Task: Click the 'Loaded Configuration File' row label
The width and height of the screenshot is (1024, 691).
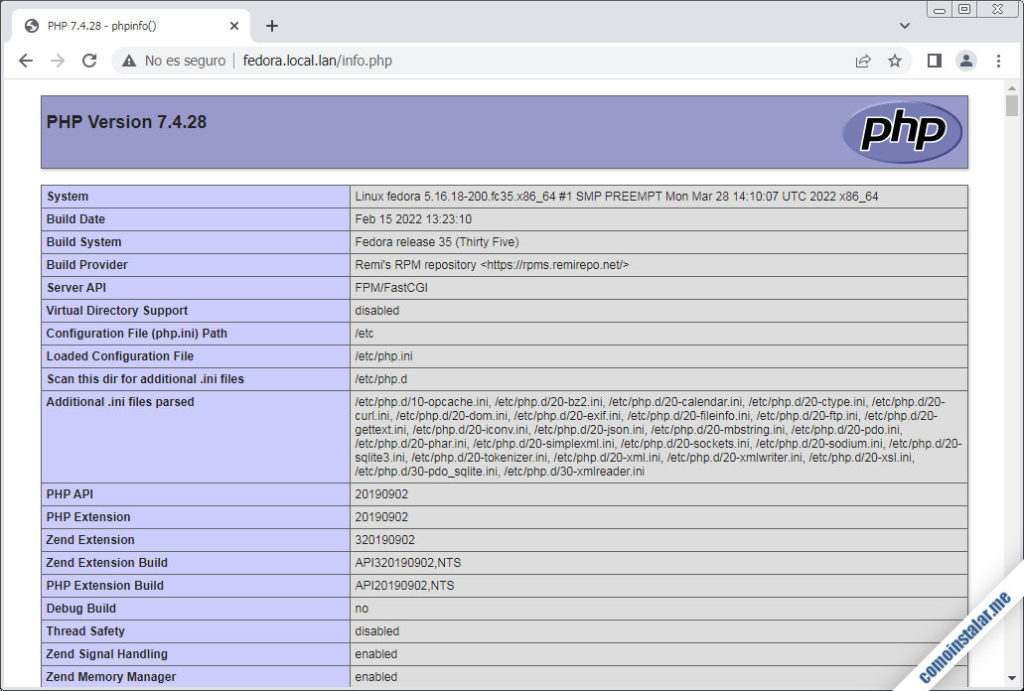Action: coord(120,356)
